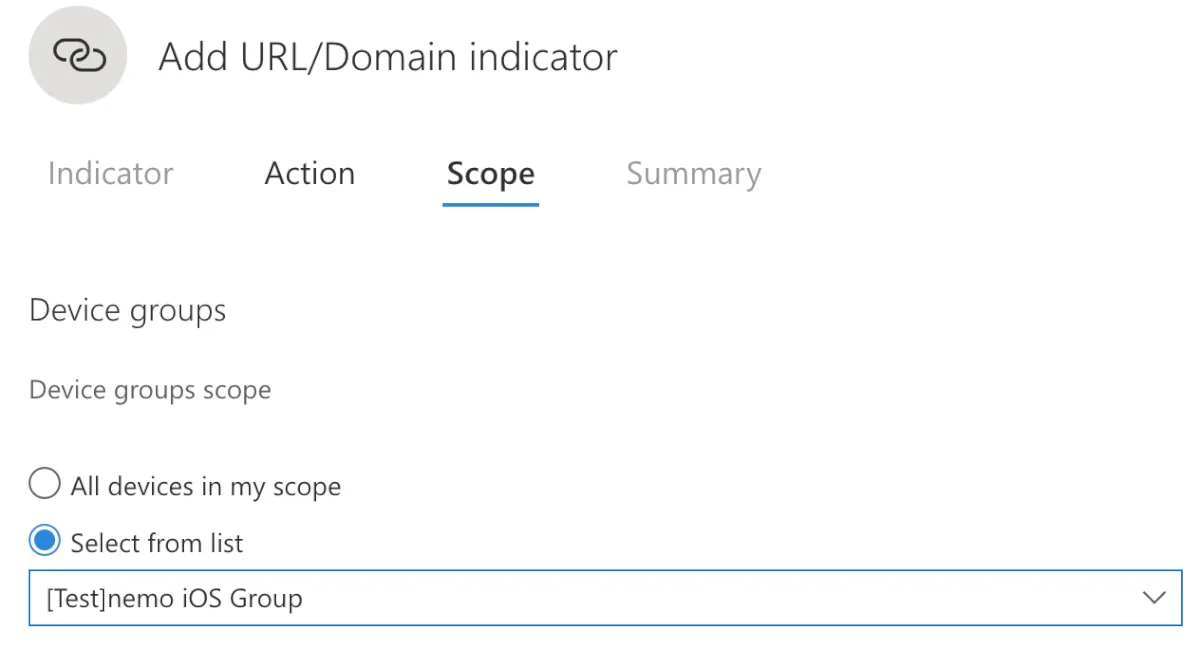Click the 'Add URL/Domain indicator' title
This screenshot has width=1200, height=649.
click(x=388, y=57)
